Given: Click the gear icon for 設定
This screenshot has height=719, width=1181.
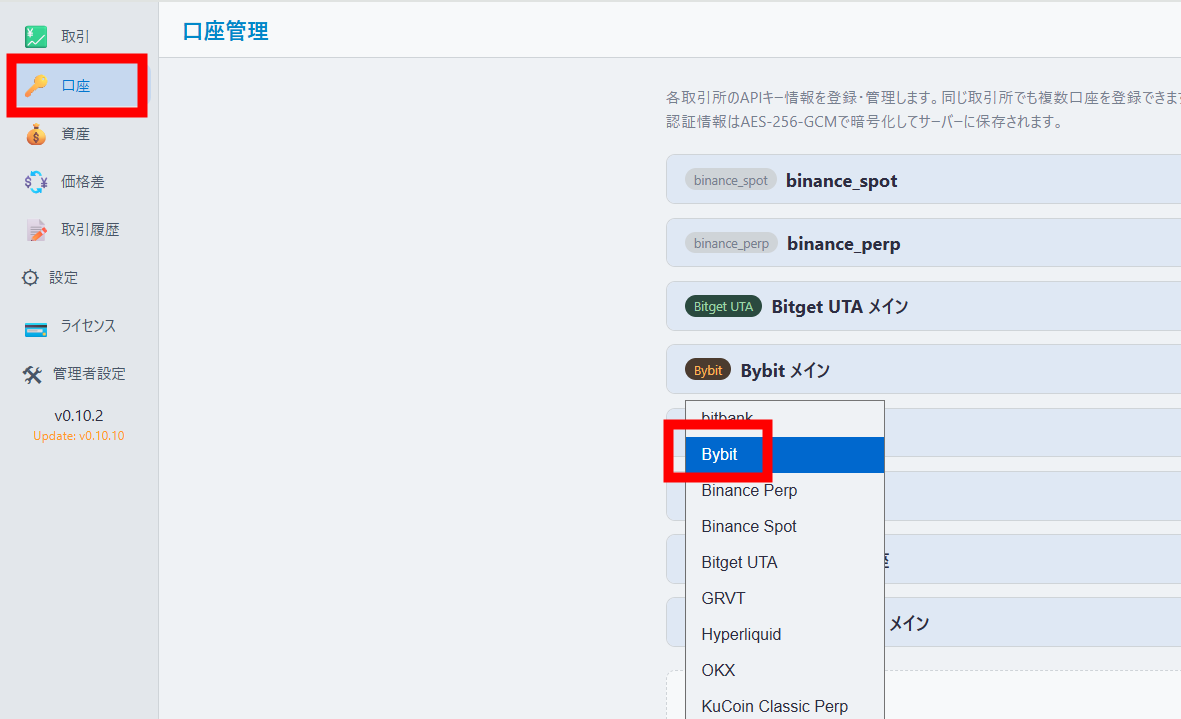Looking at the screenshot, I should [x=31, y=278].
